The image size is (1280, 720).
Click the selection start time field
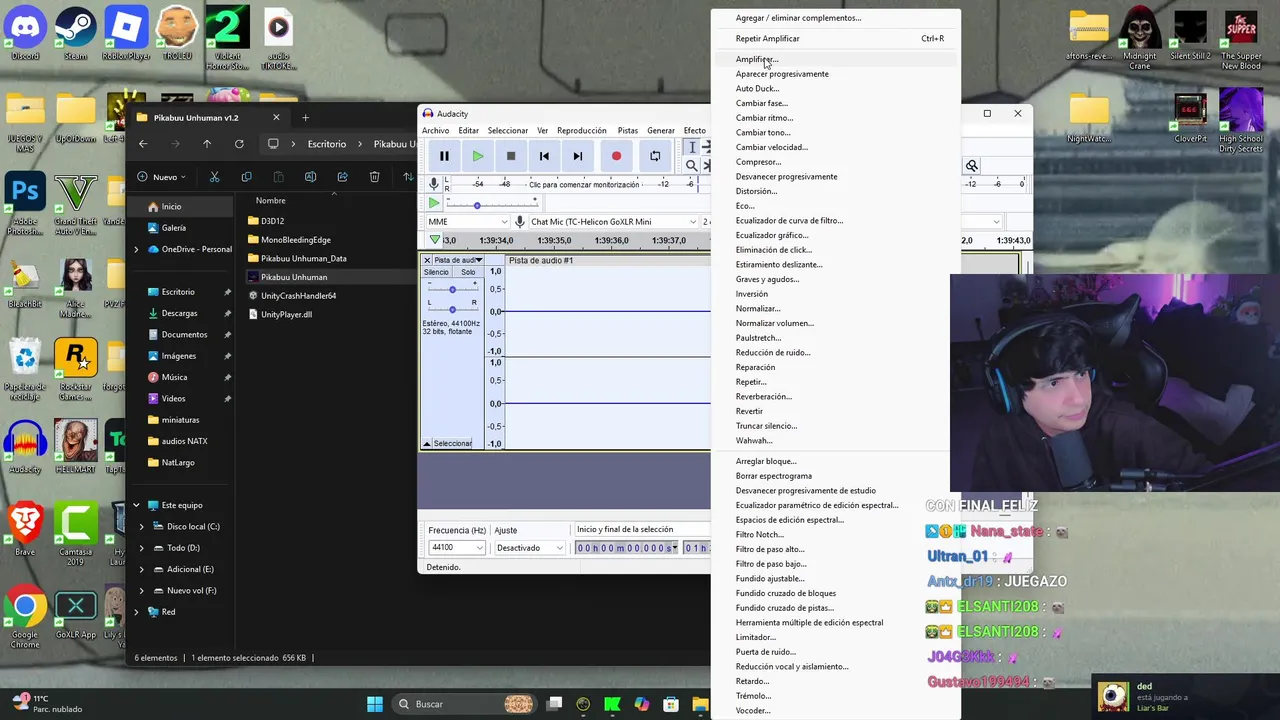[626, 548]
